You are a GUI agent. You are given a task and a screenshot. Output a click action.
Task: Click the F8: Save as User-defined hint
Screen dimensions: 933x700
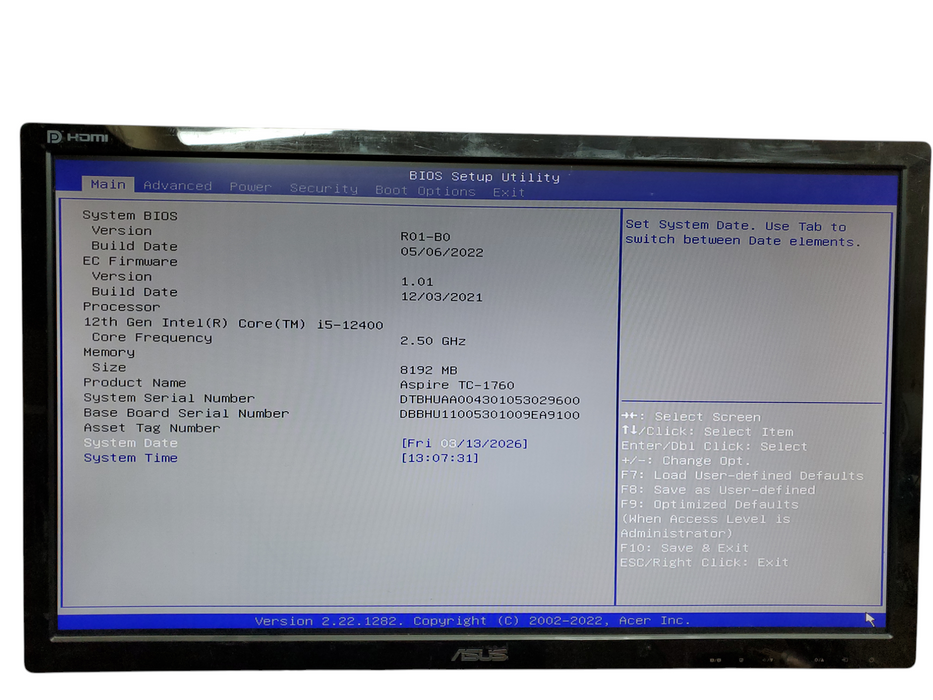[x=718, y=490]
